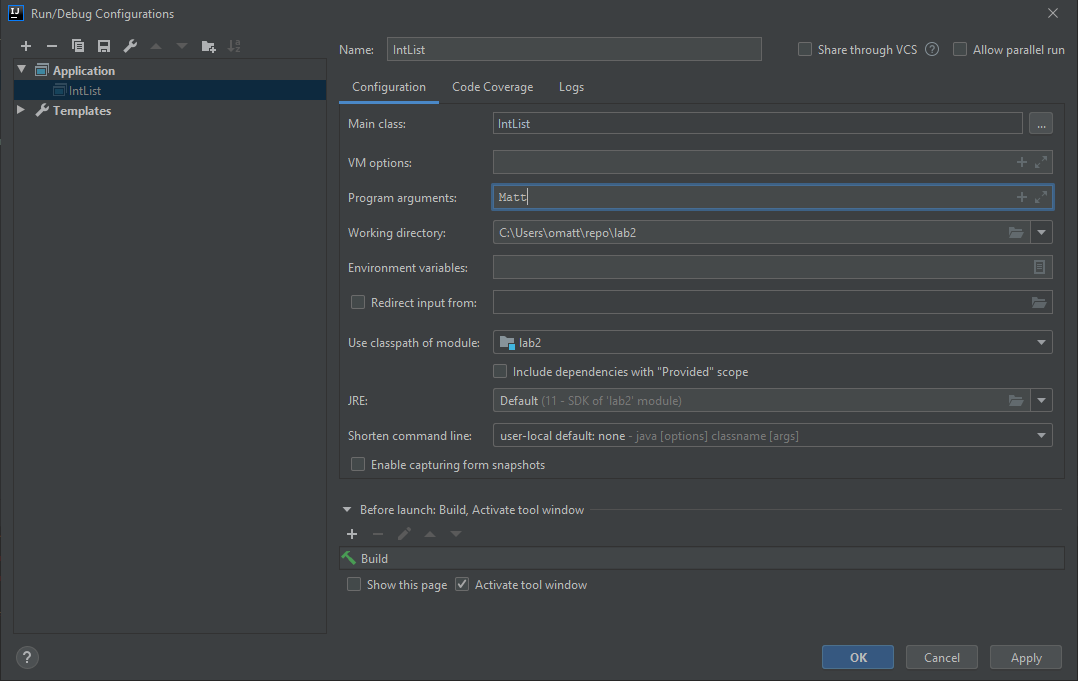
Task: Browse for main class using the ellipsis button
Action: [1040, 122]
